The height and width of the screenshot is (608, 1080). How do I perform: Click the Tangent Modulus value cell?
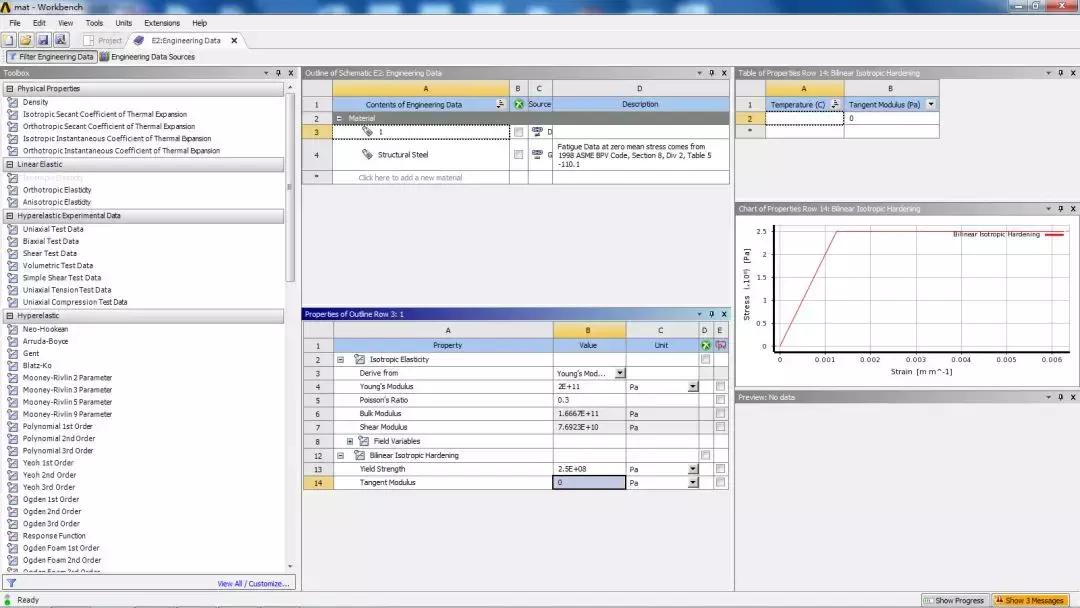[x=589, y=483]
